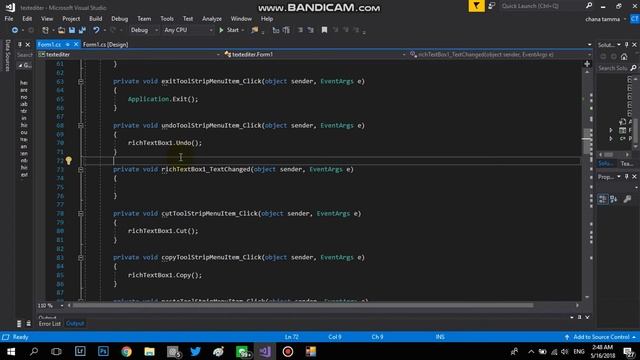Click the New Project toolbar icon

(x=45, y=30)
